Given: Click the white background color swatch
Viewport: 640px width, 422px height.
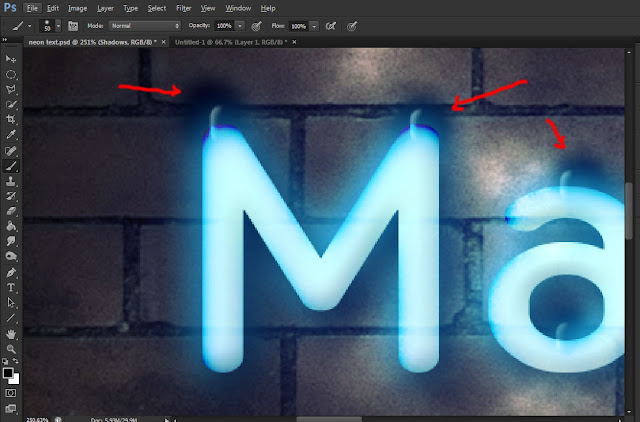Looking at the screenshot, I should [16, 380].
